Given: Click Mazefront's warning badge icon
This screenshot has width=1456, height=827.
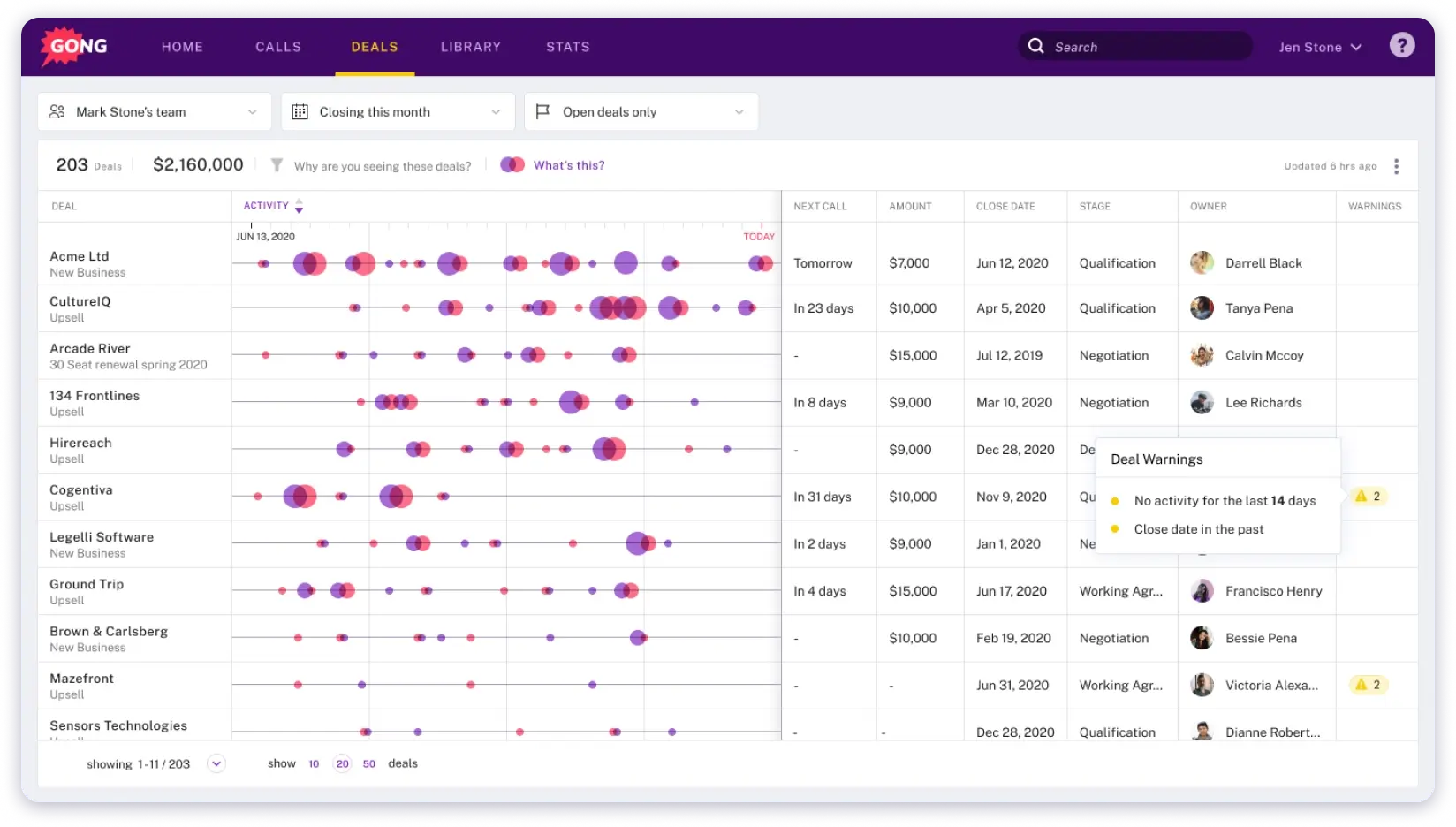Looking at the screenshot, I should pyautogui.click(x=1367, y=685).
